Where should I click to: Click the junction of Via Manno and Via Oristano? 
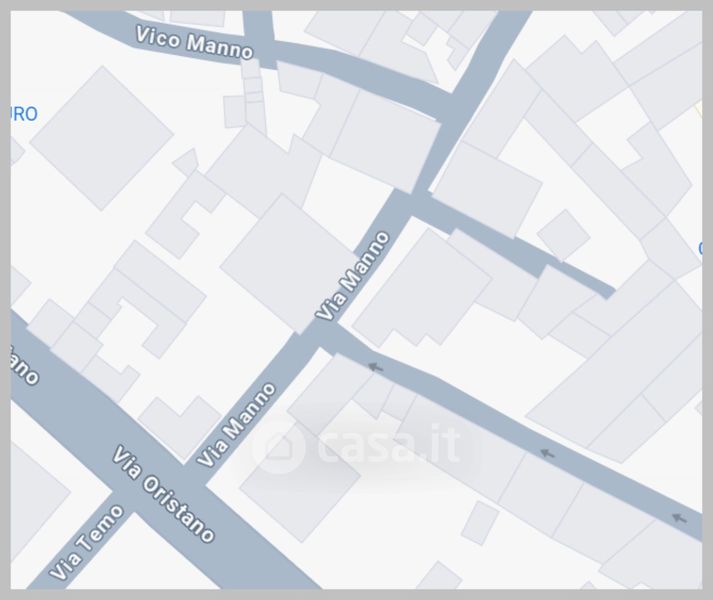pyautogui.click(x=196, y=474)
